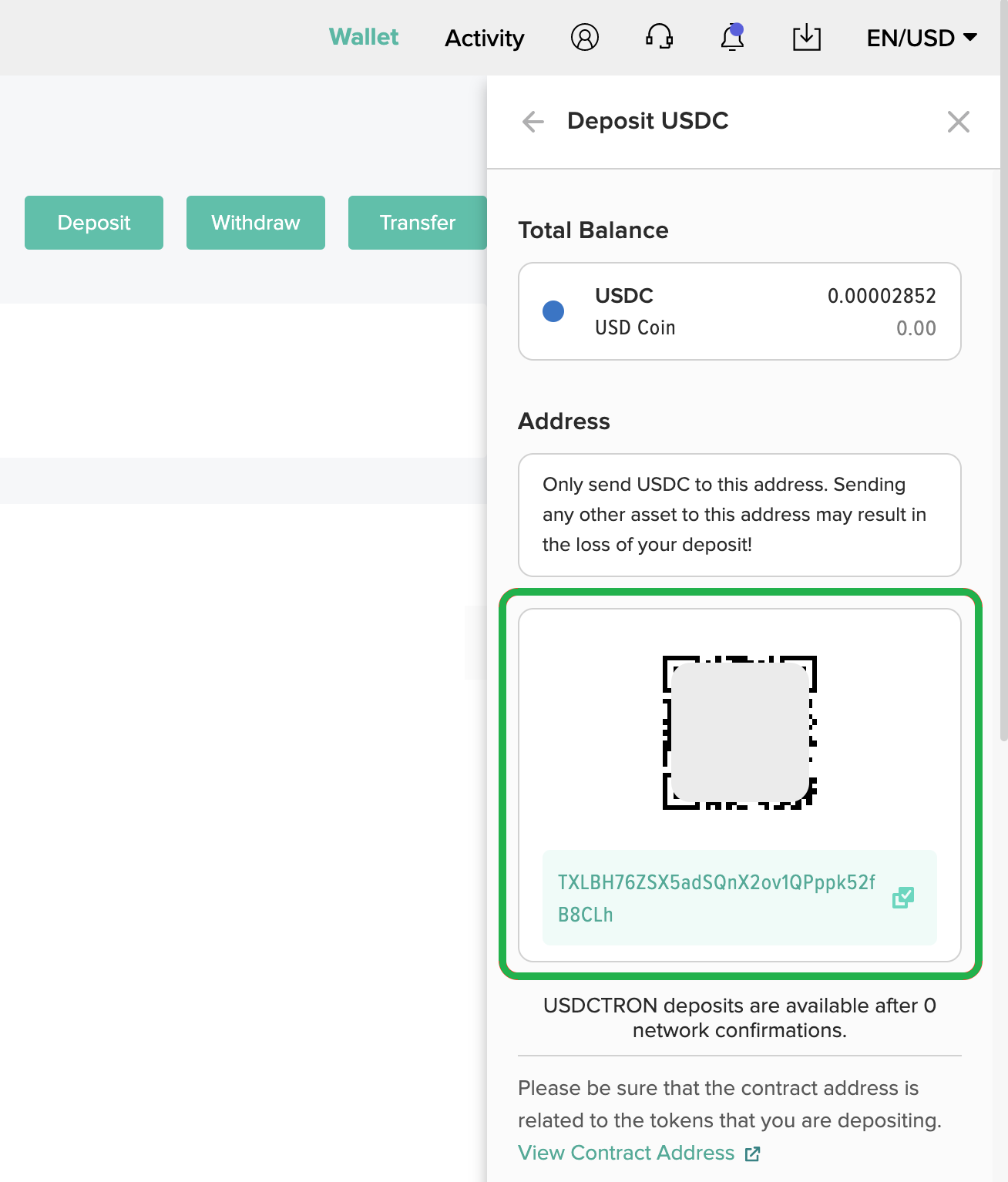Switch to the Wallet tab
Screen dimensions: 1008x1182
[x=364, y=37]
